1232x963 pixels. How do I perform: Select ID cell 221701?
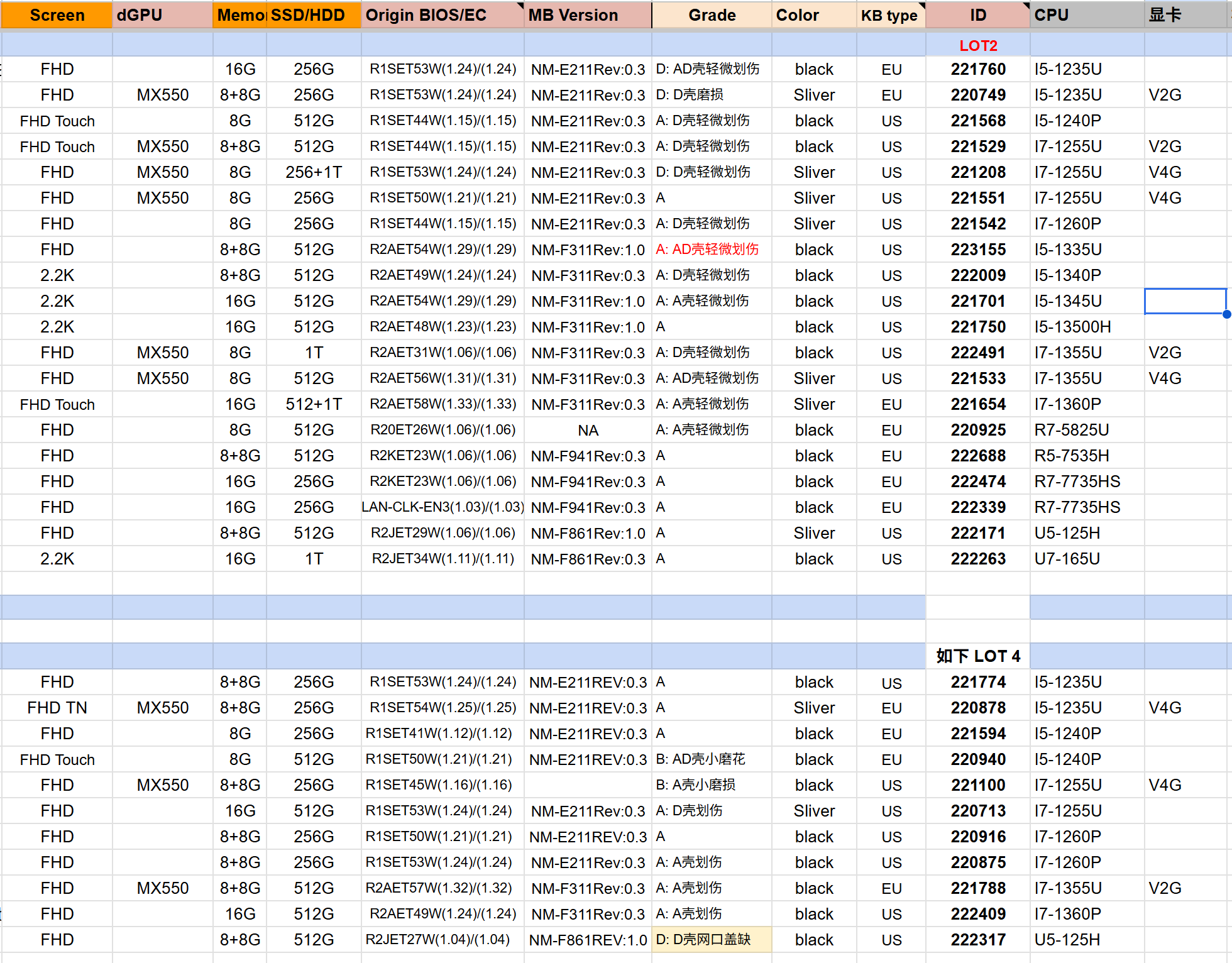coord(977,301)
